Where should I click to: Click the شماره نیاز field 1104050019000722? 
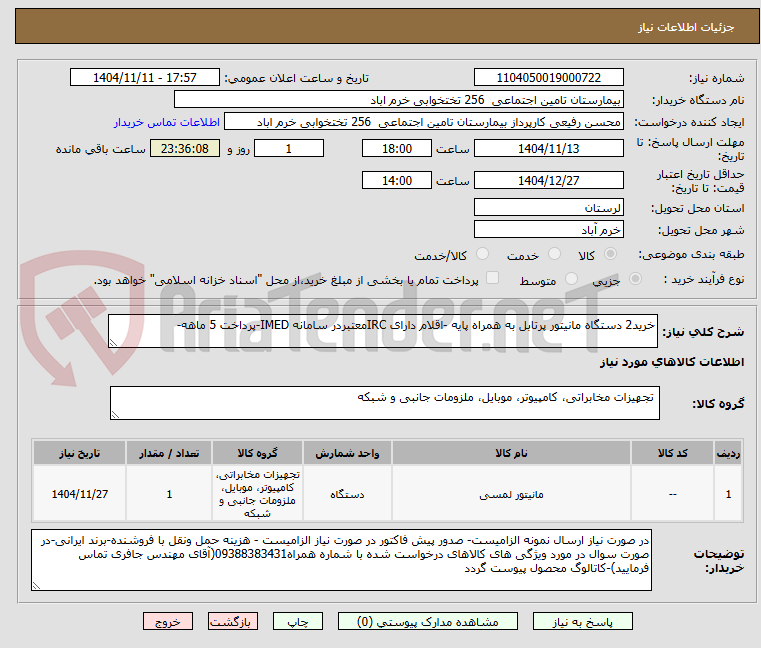click(548, 77)
